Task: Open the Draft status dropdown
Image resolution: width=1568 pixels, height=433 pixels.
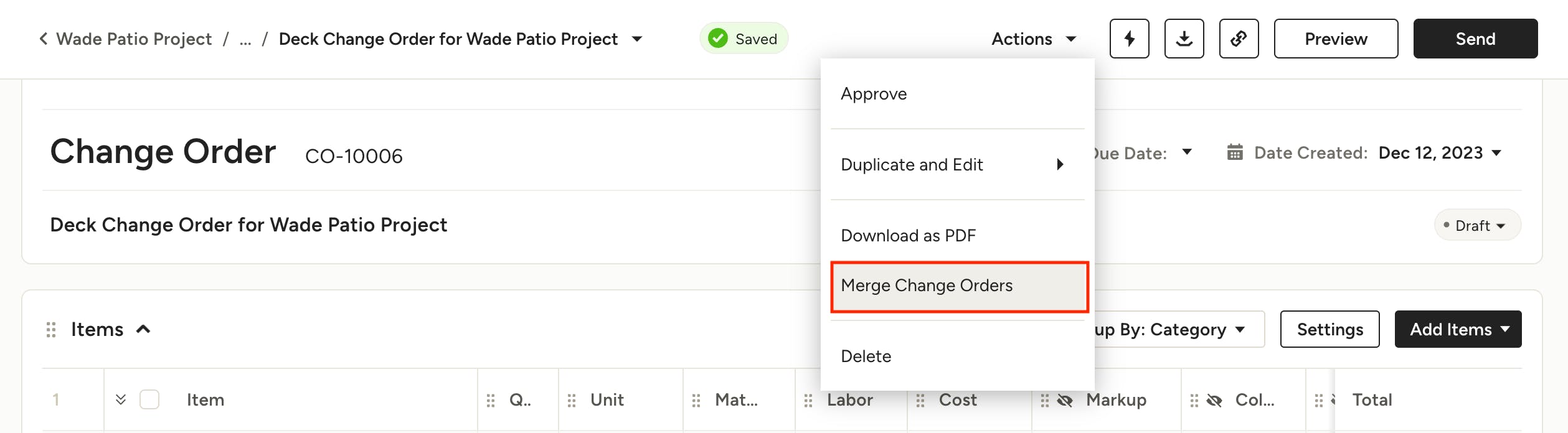Action: 1477,225
